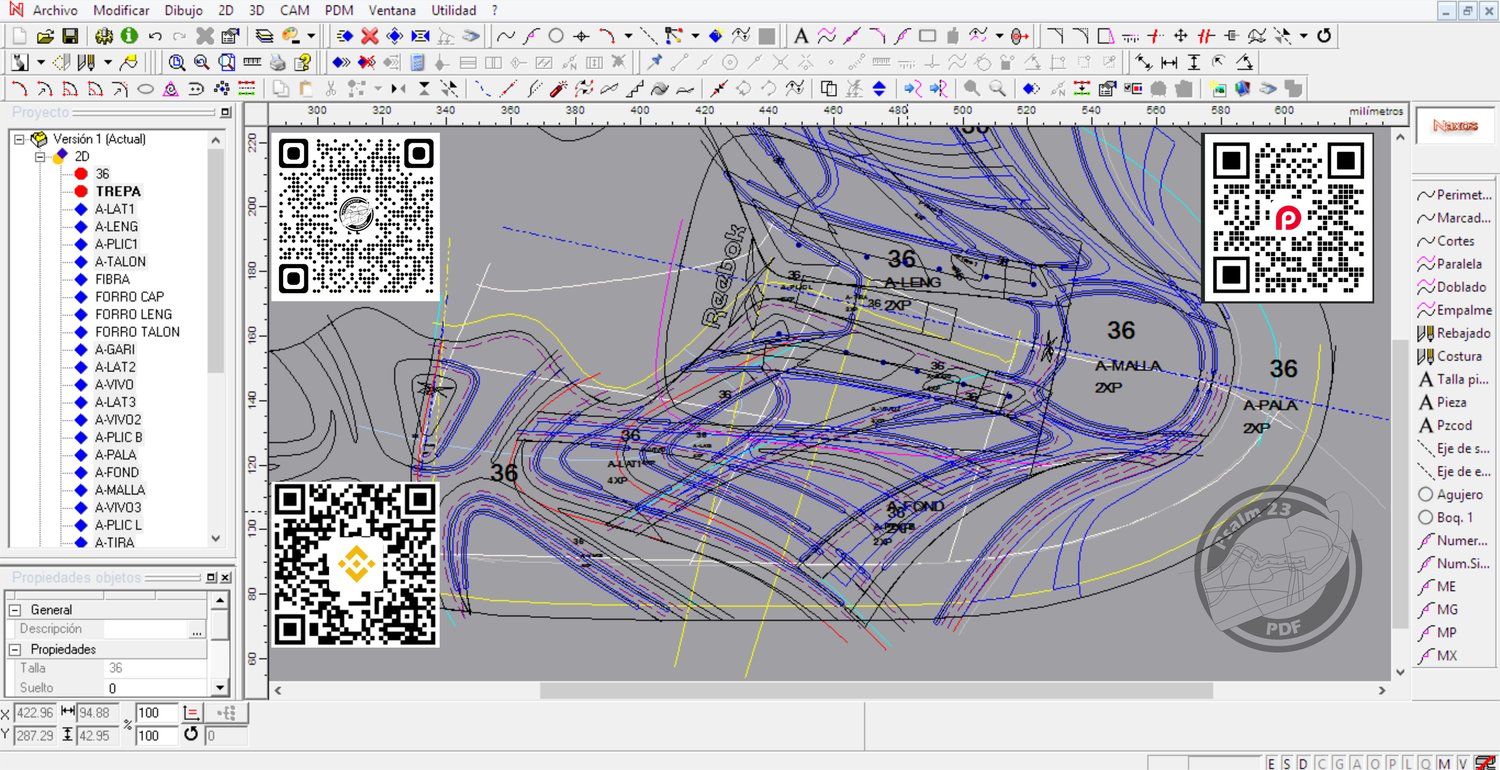
Task: Toggle the A status bar indicator
Action: click(x=1354, y=763)
